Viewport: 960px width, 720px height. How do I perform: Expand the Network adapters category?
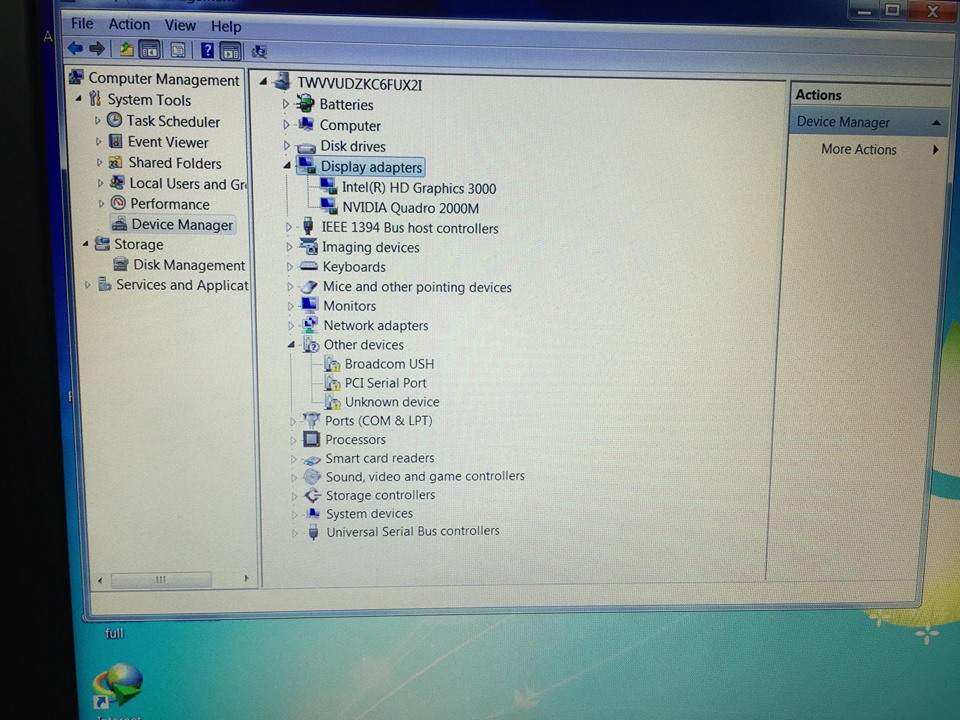click(x=290, y=326)
